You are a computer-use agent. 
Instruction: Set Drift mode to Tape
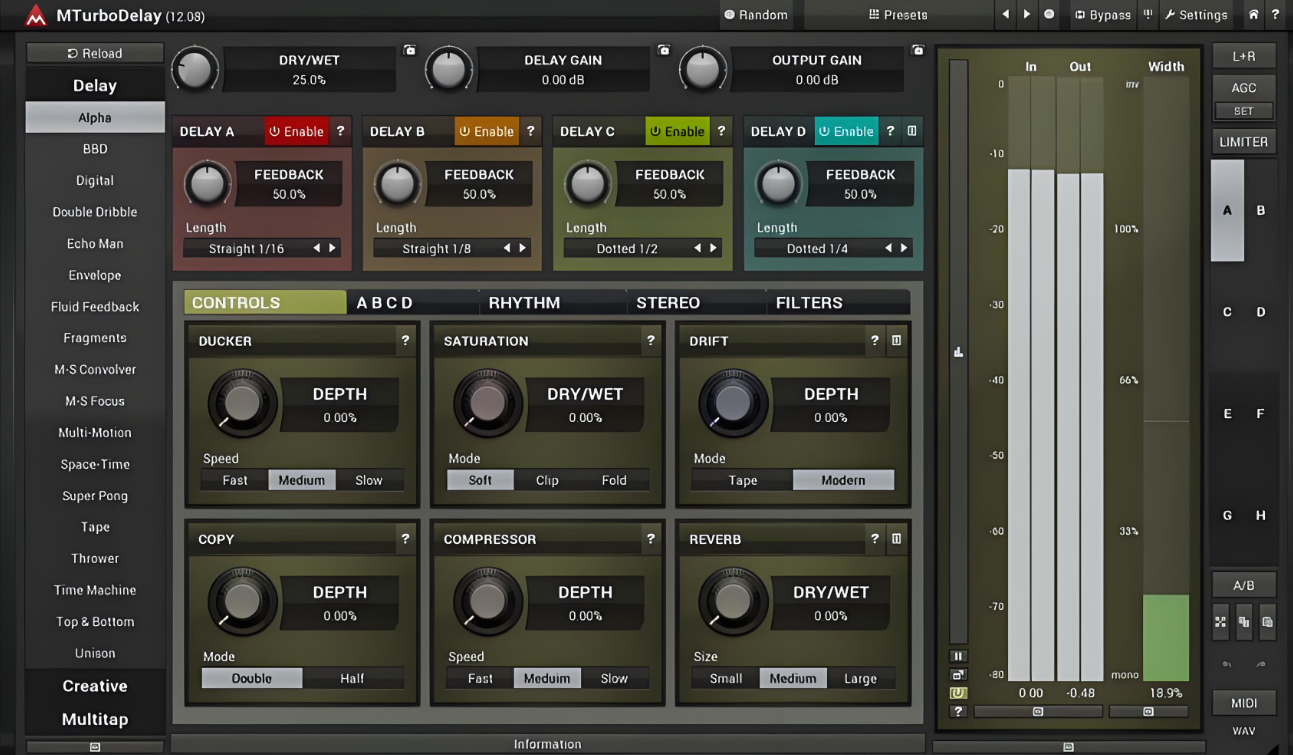click(742, 480)
